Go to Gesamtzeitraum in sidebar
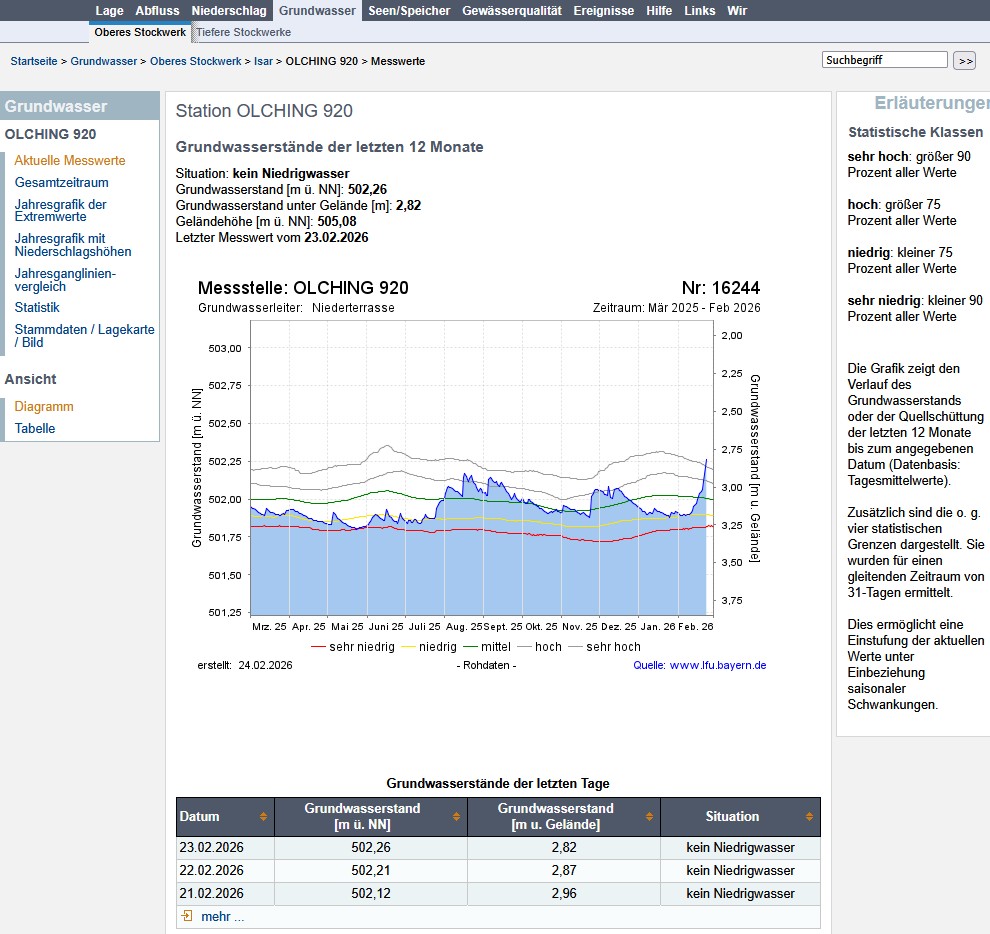Image resolution: width=990 pixels, height=934 pixels. pyautogui.click(x=62, y=183)
